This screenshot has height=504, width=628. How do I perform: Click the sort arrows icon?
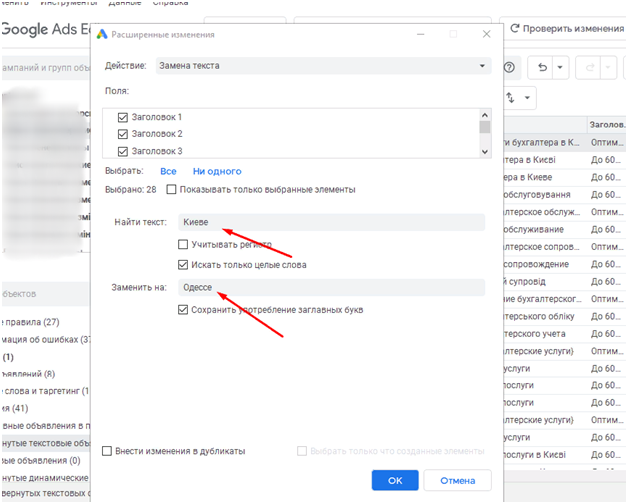510,97
